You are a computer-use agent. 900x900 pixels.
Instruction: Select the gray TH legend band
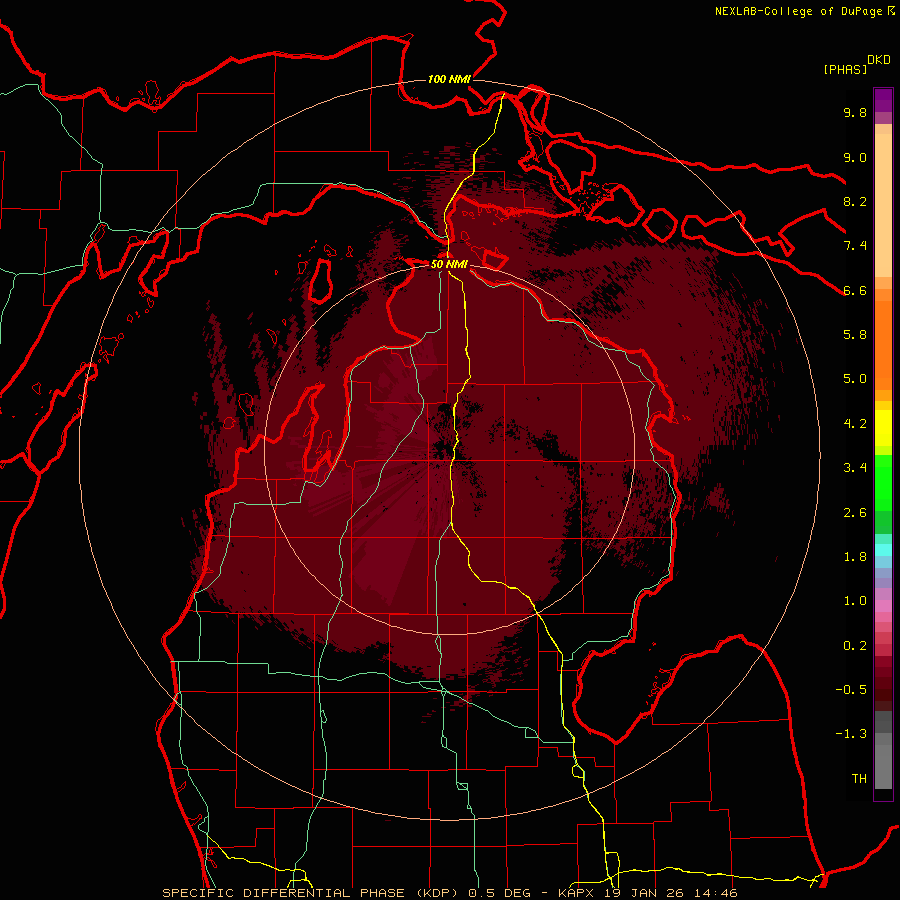point(883,779)
